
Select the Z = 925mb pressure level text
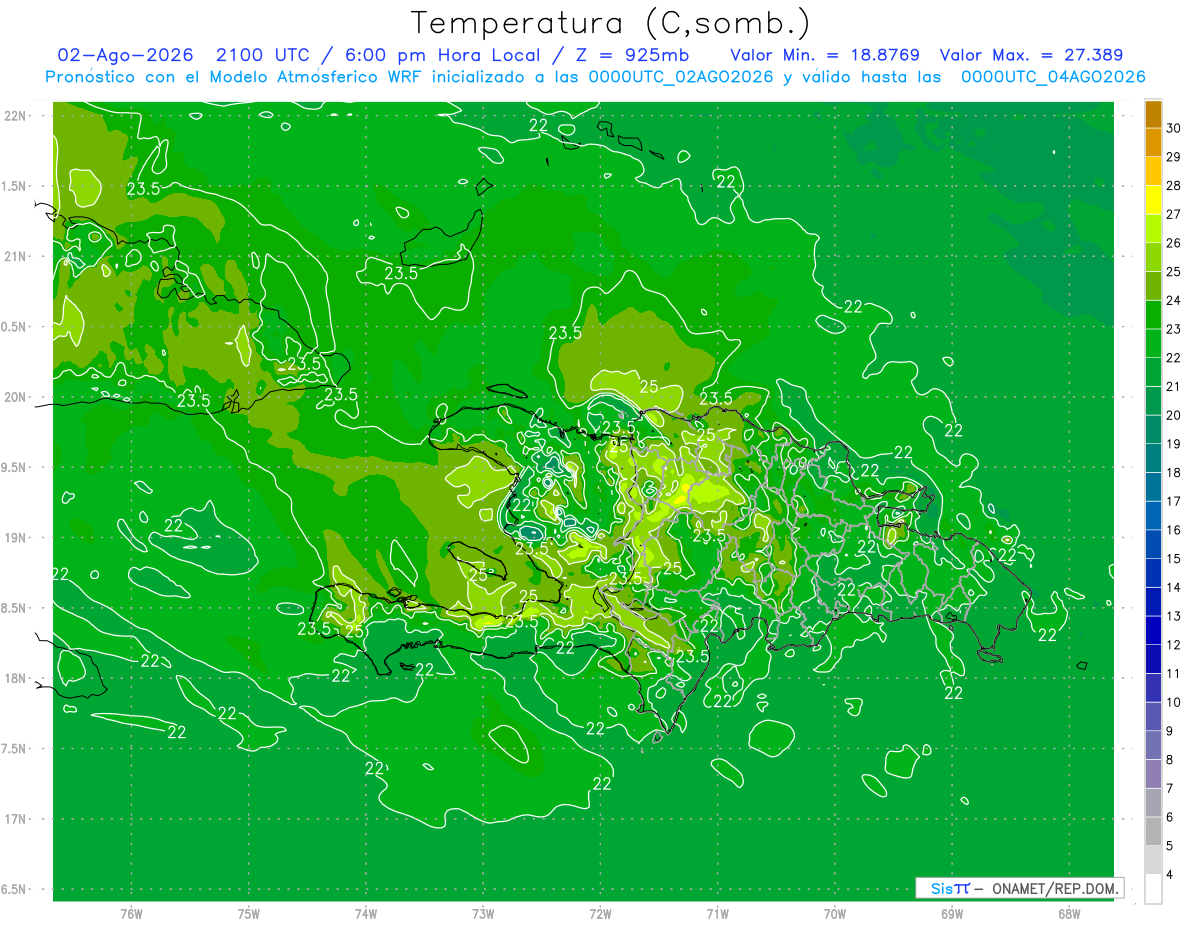click(x=629, y=55)
